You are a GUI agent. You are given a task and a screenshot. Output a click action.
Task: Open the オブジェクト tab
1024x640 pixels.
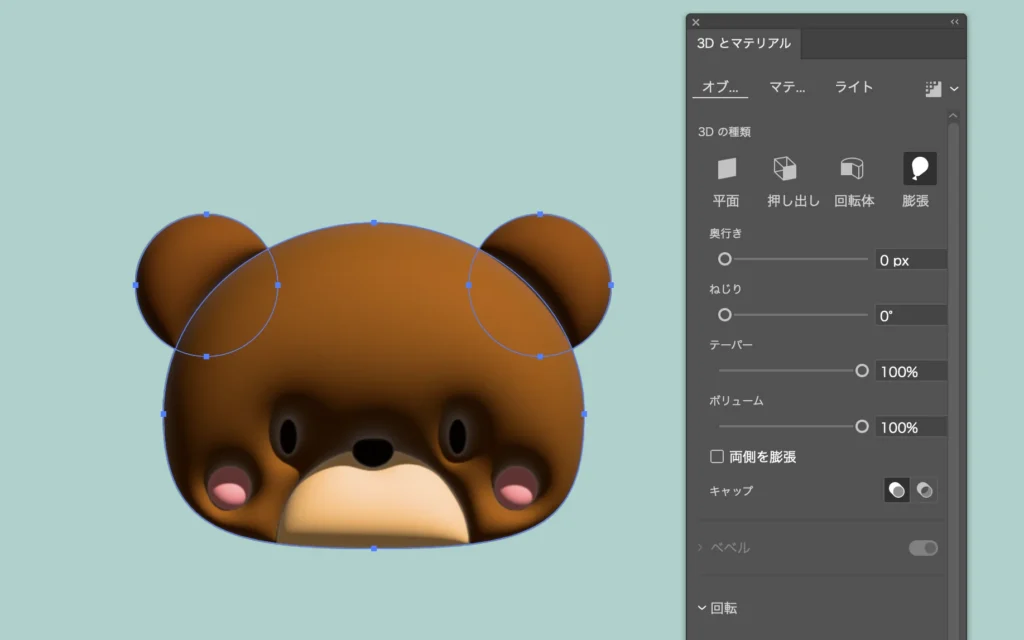click(719, 87)
